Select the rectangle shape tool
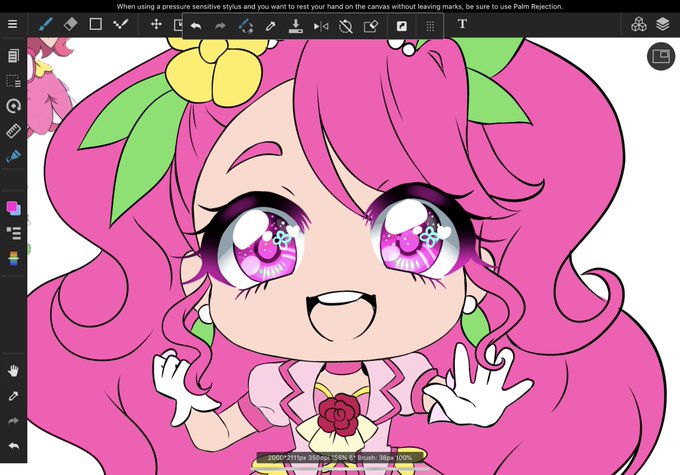The image size is (680, 475). 95,24
